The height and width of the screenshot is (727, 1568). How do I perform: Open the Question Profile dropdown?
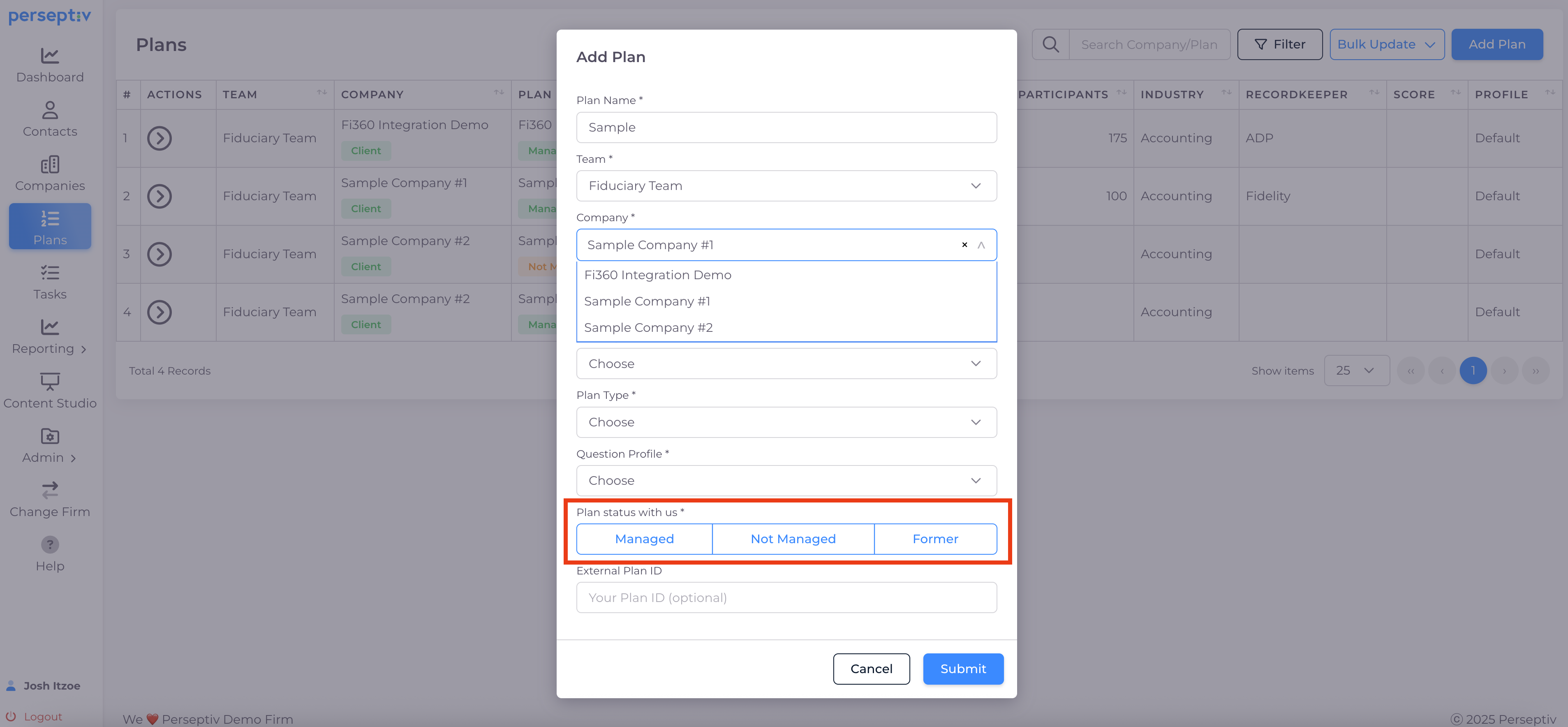(x=786, y=480)
